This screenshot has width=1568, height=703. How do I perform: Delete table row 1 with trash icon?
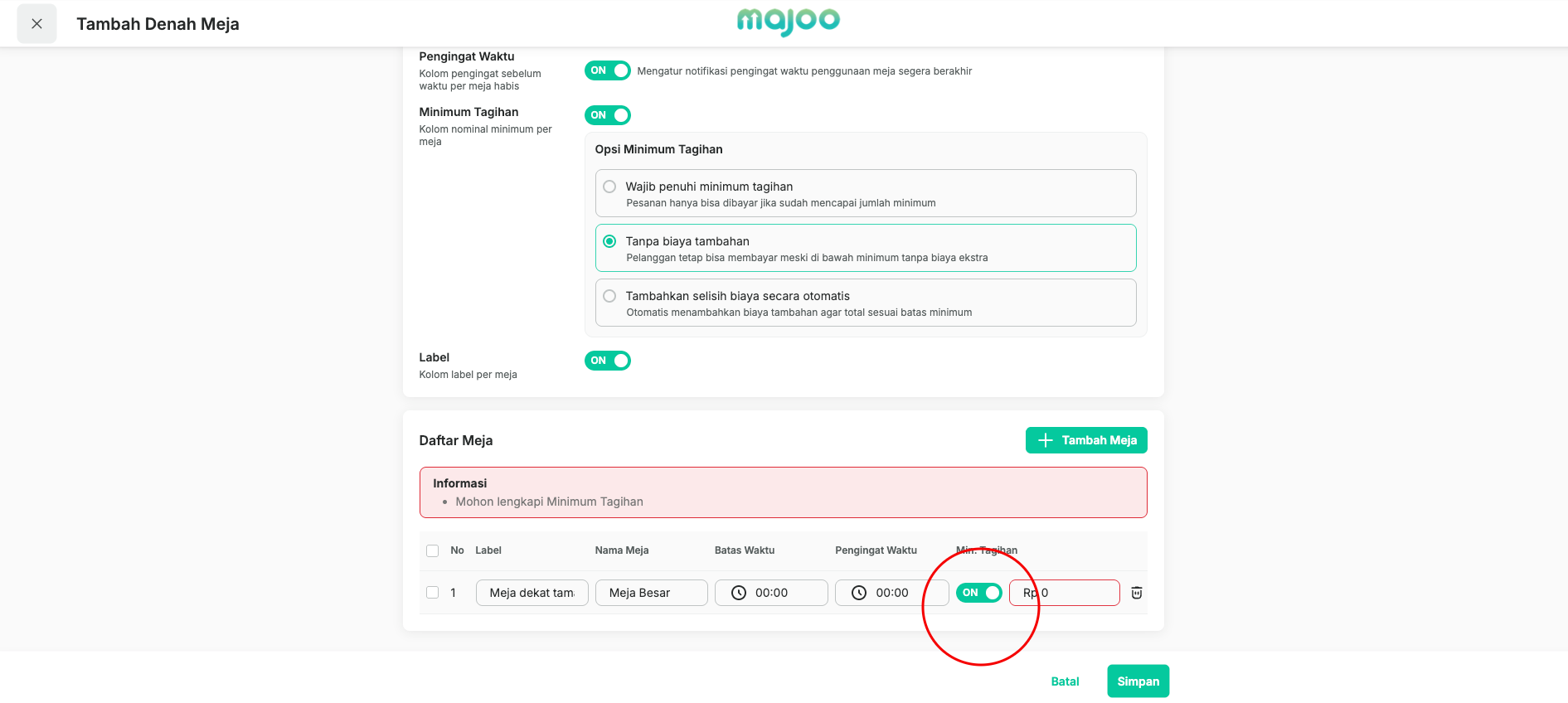point(1136,593)
